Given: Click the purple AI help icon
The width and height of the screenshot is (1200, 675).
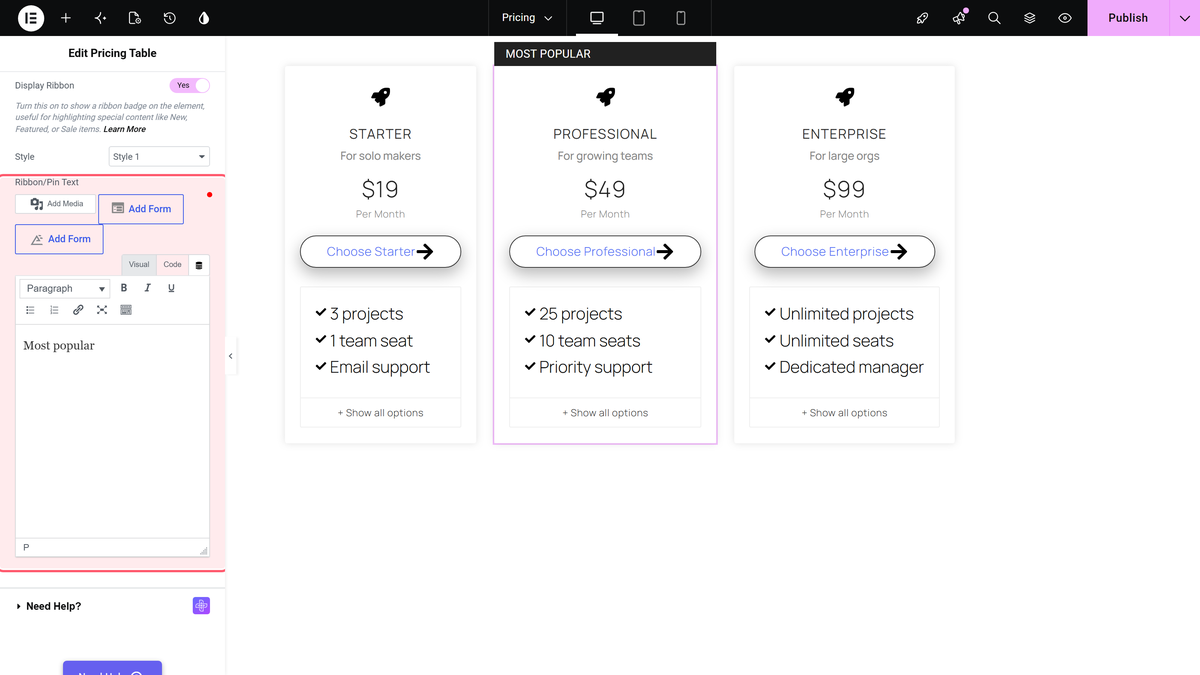Looking at the screenshot, I should [x=201, y=606].
